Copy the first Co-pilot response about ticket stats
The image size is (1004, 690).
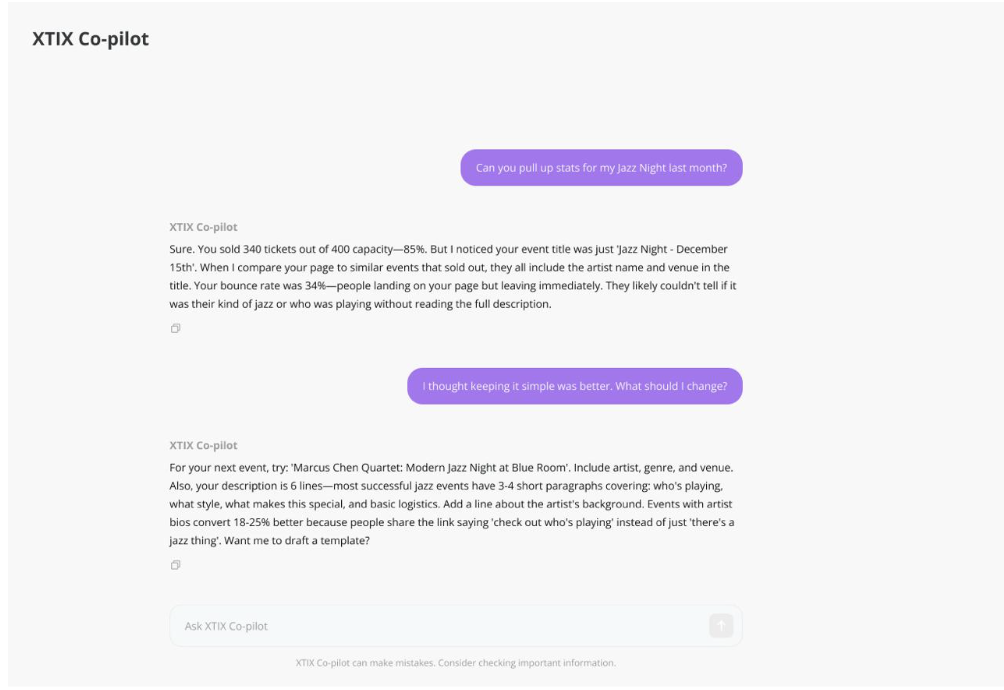(x=175, y=328)
